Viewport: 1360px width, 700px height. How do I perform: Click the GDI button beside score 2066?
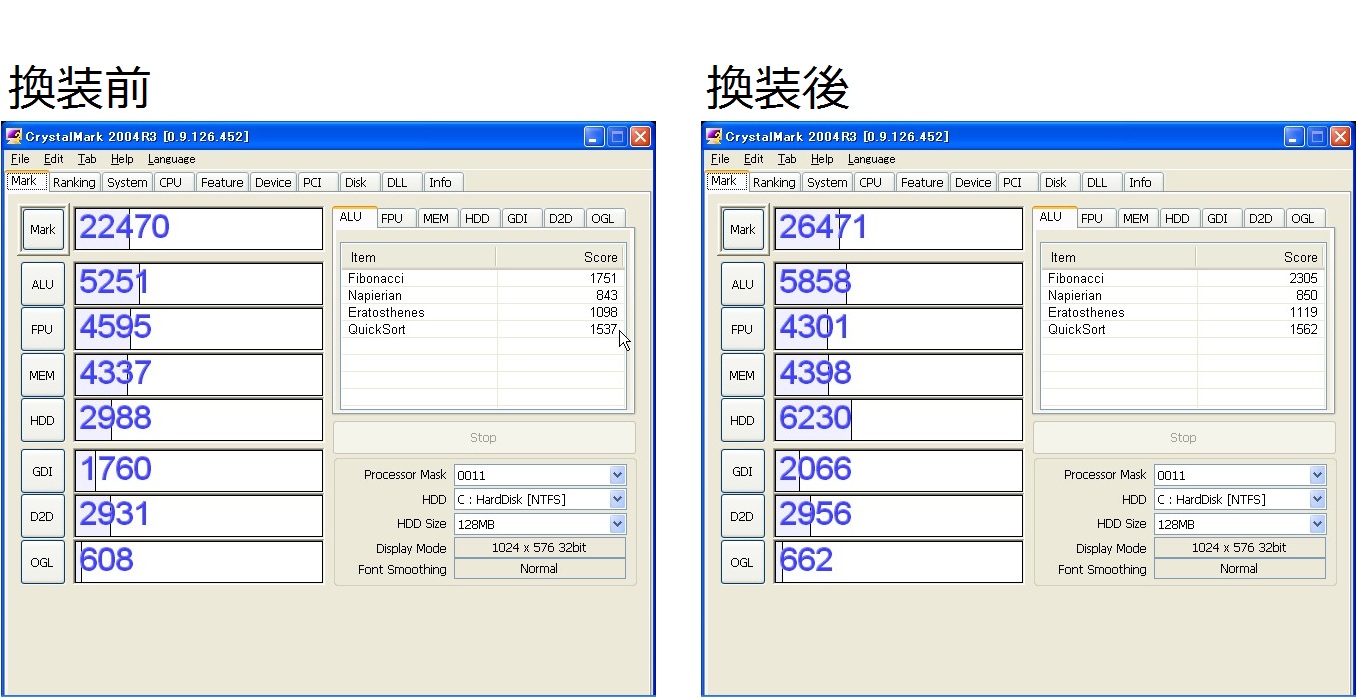click(742, 471)
